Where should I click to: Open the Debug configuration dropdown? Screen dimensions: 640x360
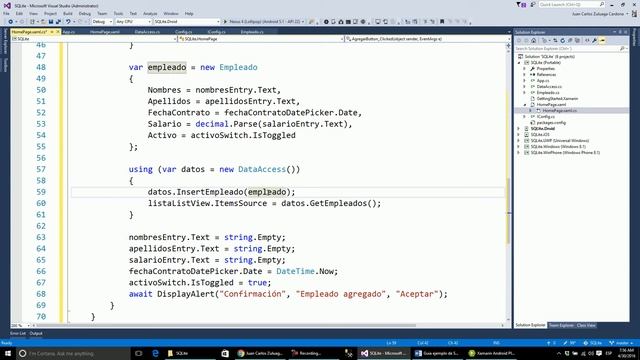[x=102, y=22]
